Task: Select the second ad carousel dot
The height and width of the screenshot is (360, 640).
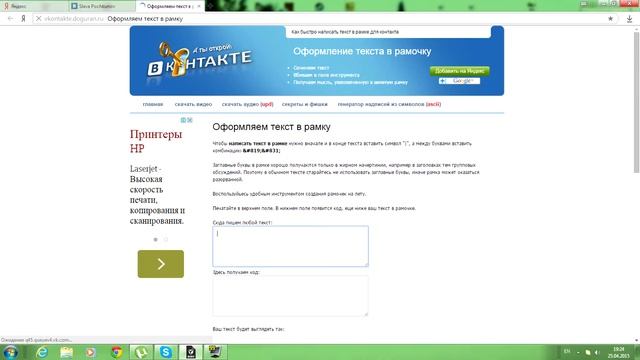Action: point(166,240)
